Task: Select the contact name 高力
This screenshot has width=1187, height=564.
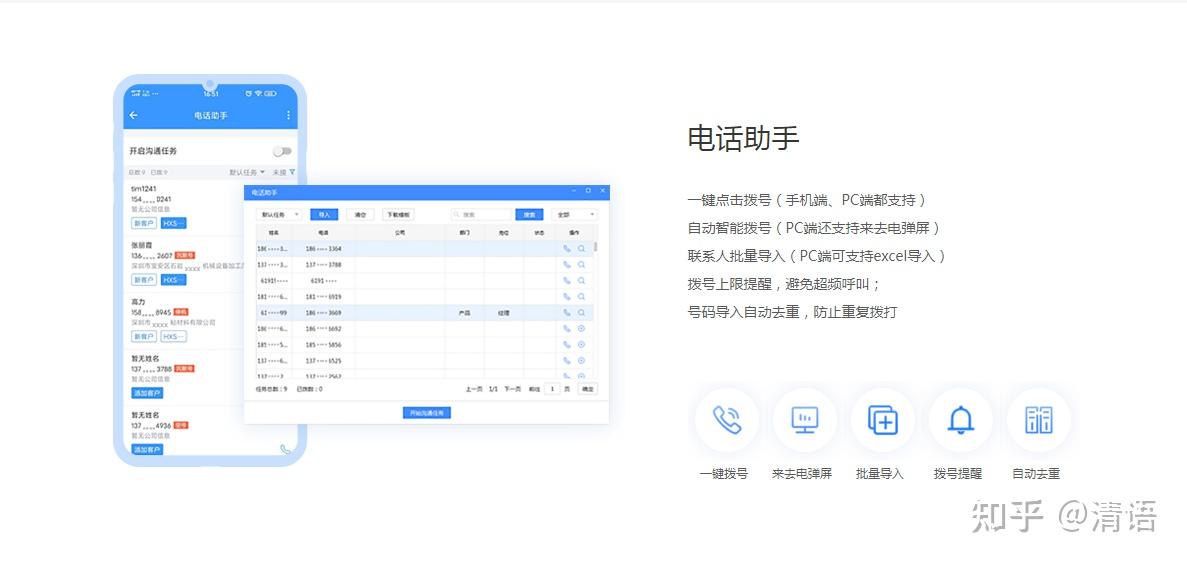Action: 138,302
